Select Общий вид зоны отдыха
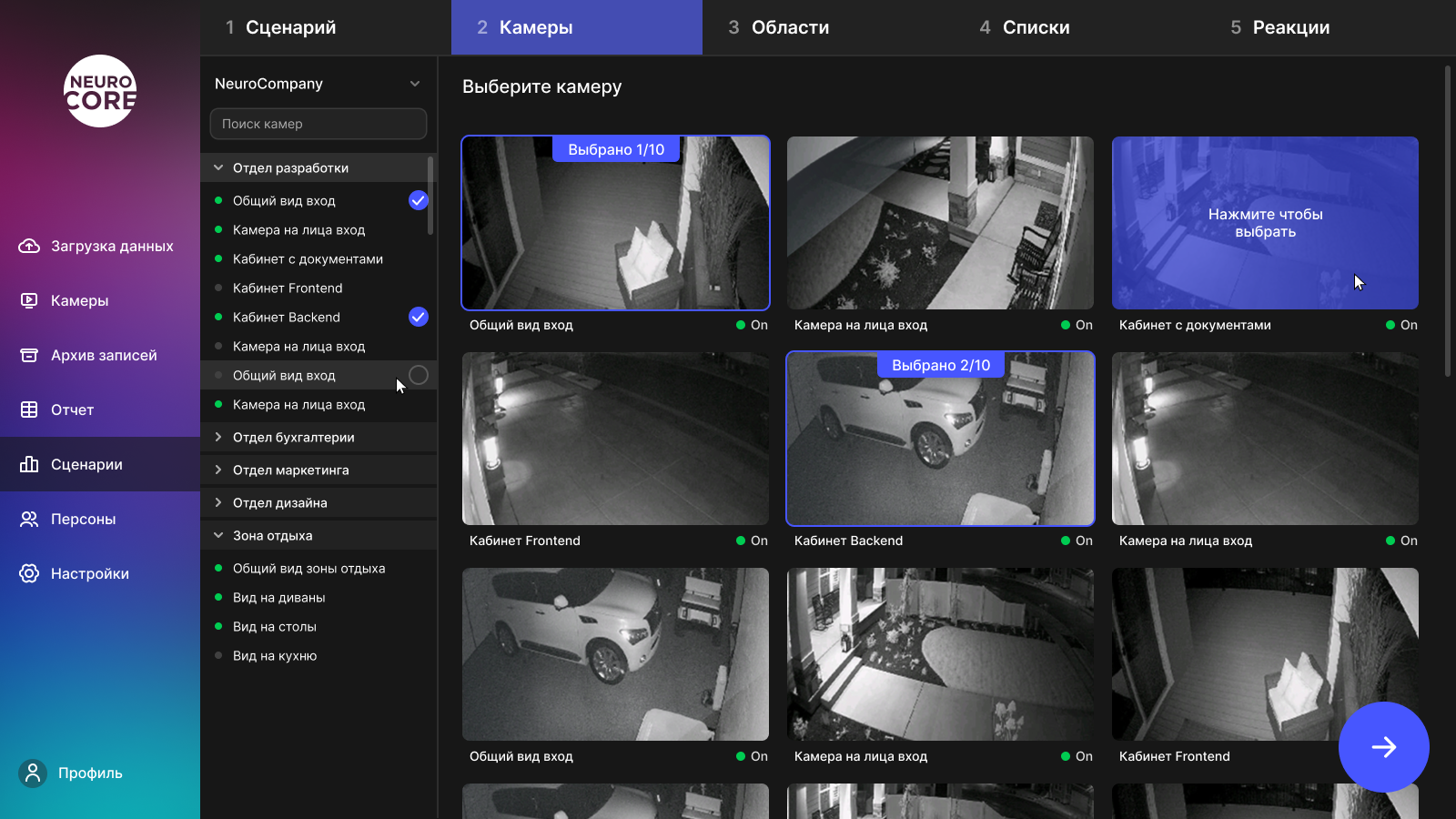The height and width of the screenshot is (819, 1456). click(x=318, y=568)
